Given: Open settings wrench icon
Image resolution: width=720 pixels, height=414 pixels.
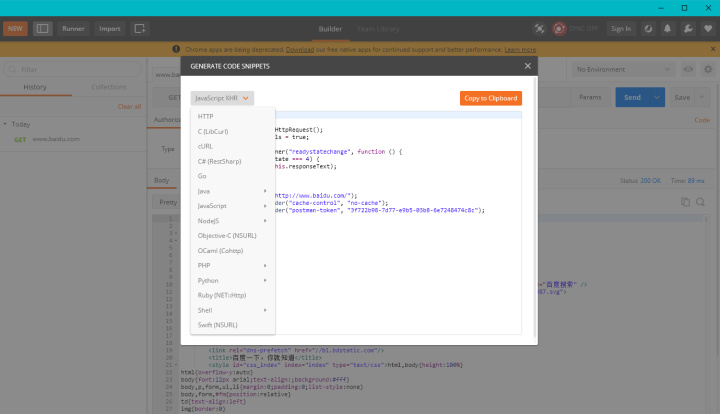Looking at the screenshot, I should coord(688,28).
